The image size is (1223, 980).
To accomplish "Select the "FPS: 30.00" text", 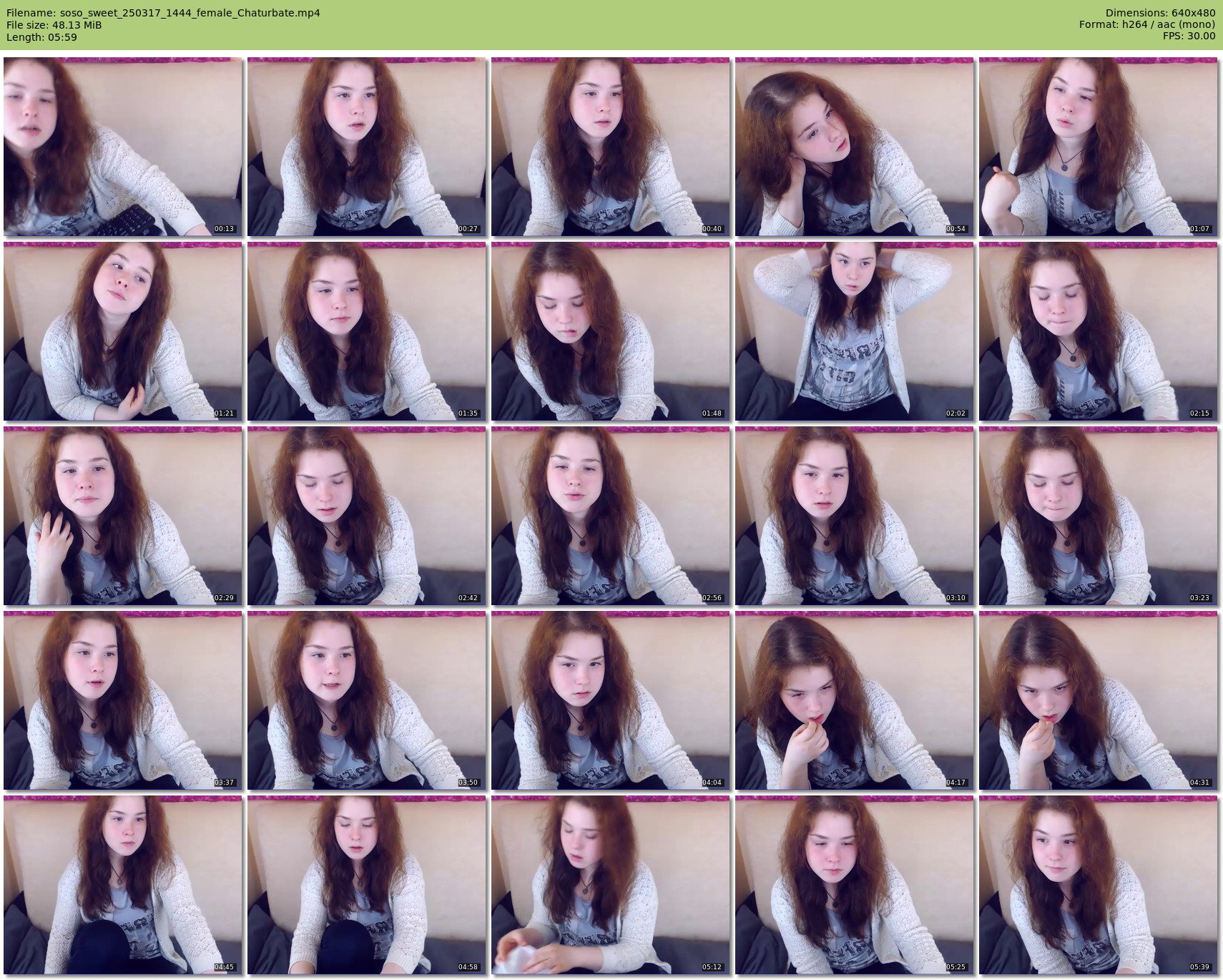I will [x=1189, y=36].
